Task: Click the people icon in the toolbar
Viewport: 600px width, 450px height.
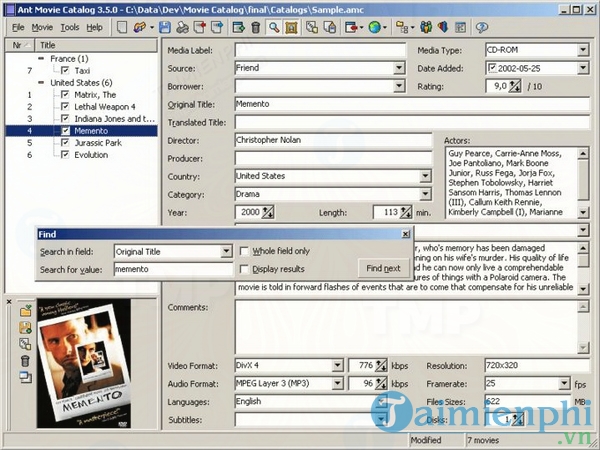Action: tap(426, 28)
